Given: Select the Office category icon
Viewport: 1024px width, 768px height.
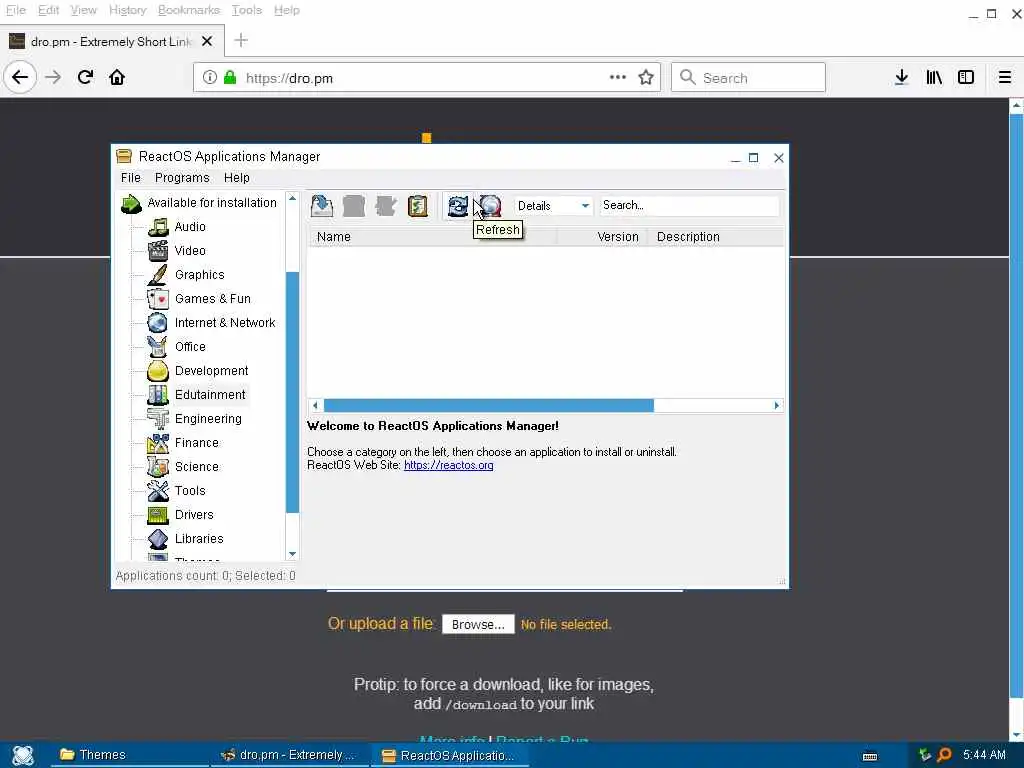Looking at the screenshot, I should tap(158, 347).
